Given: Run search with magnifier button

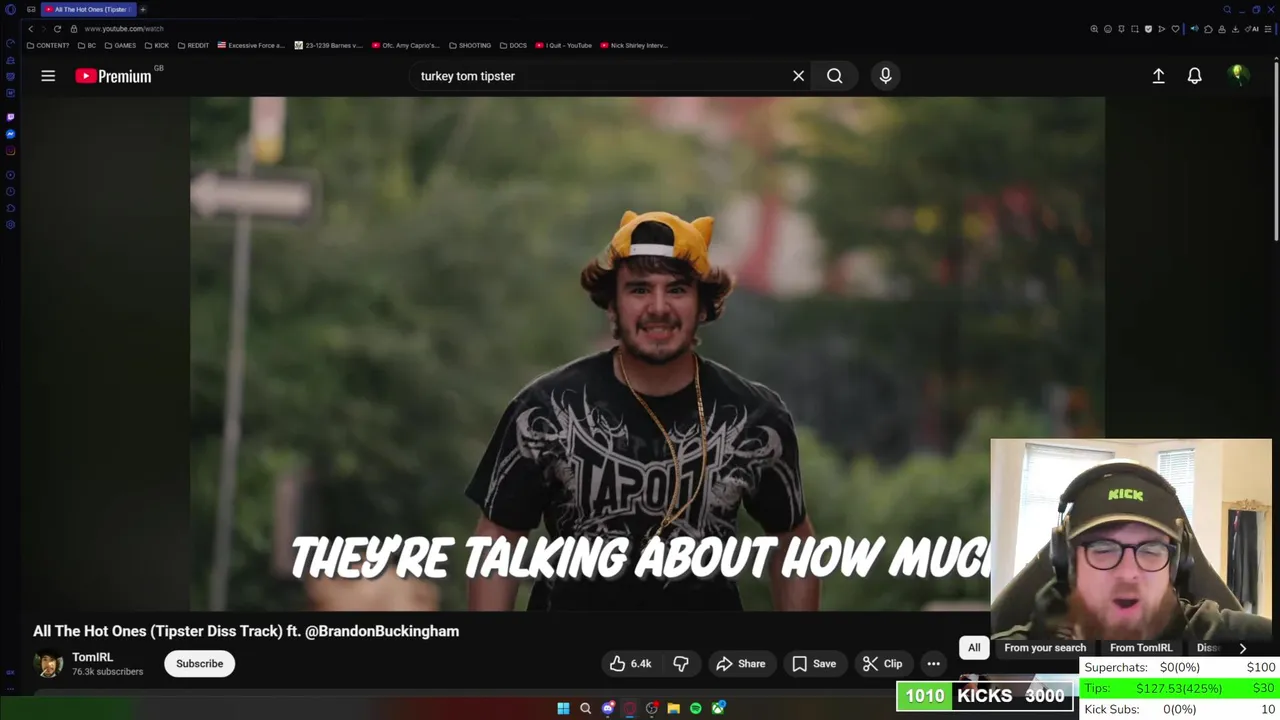Looking at the screenshot, I should pos(834,76).
